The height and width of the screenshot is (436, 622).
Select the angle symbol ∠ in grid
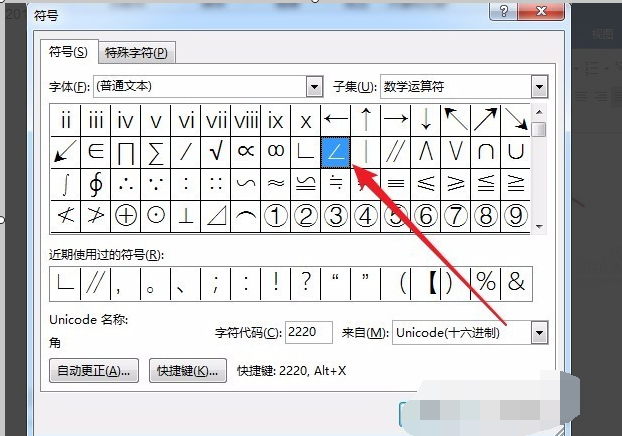[x=335, y=152]
